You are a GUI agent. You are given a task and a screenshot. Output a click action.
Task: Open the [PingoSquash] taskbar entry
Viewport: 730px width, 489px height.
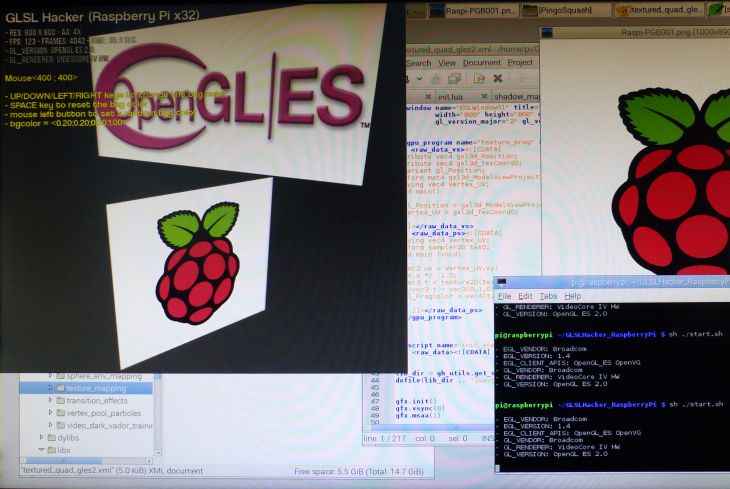pos(565,10)
